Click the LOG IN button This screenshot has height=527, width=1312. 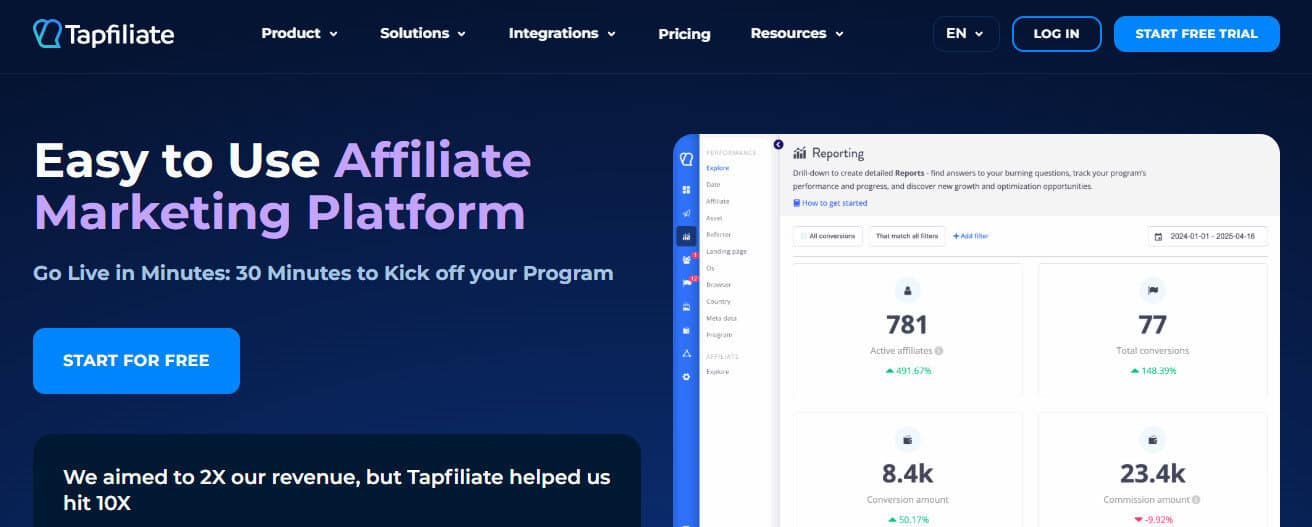coord(1056,33)
